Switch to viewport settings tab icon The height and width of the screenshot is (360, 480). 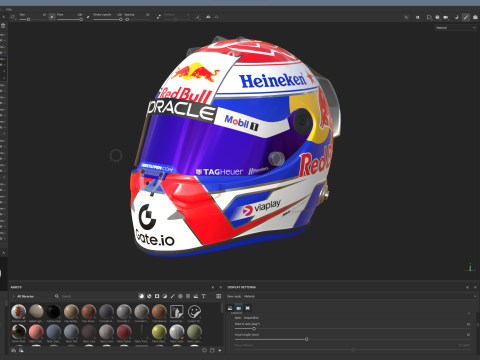(247, 308)
